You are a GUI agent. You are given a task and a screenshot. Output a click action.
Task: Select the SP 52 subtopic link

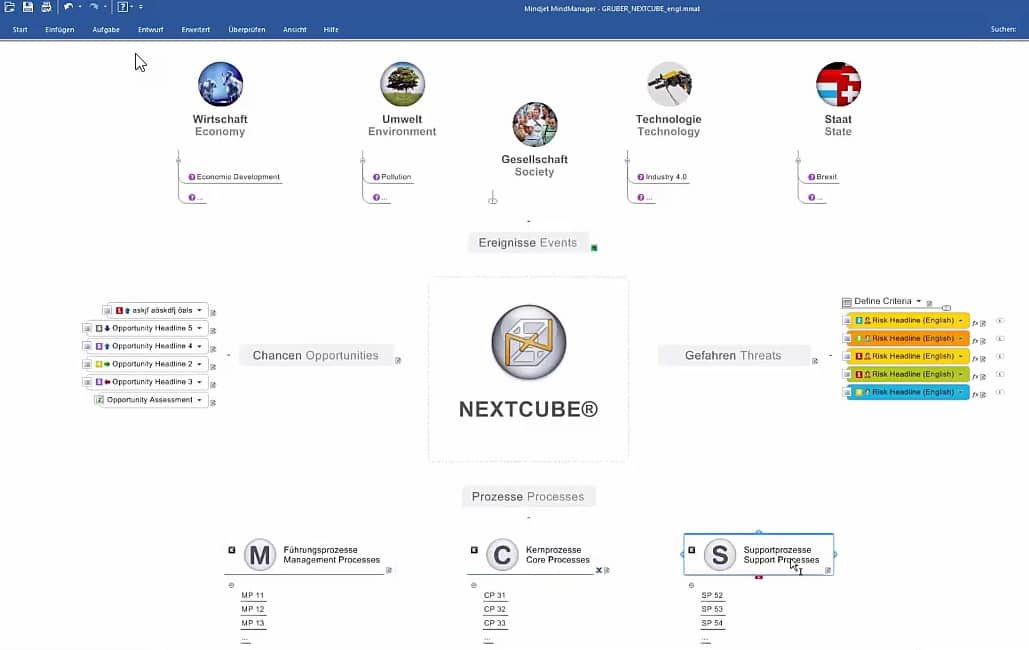712,595
